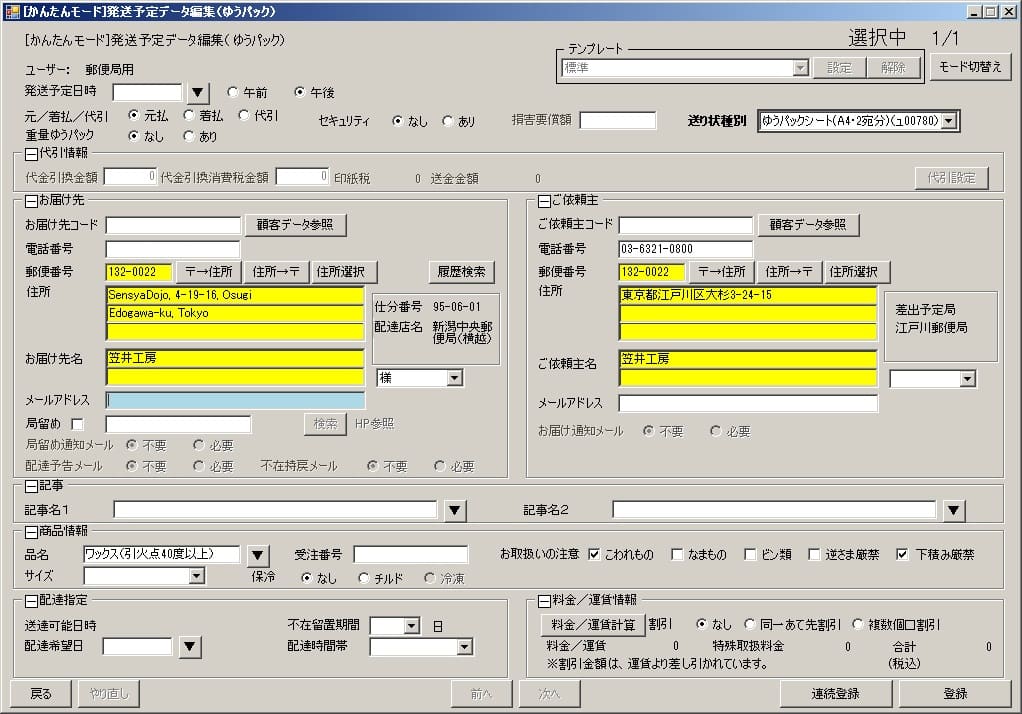1022x714 pixels.
Task: Open the 発送予定日時 date picker arrow
Action: tap(197, 93)
